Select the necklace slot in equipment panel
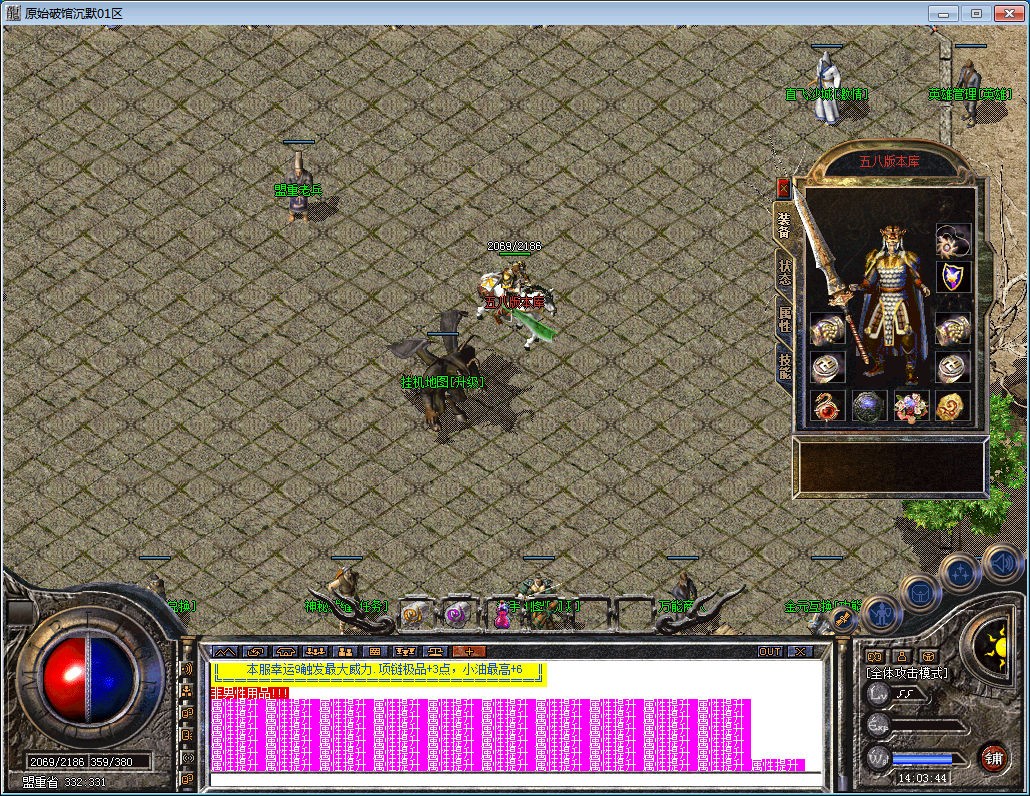Screen dimensions: 1030x796 [953, 239]
